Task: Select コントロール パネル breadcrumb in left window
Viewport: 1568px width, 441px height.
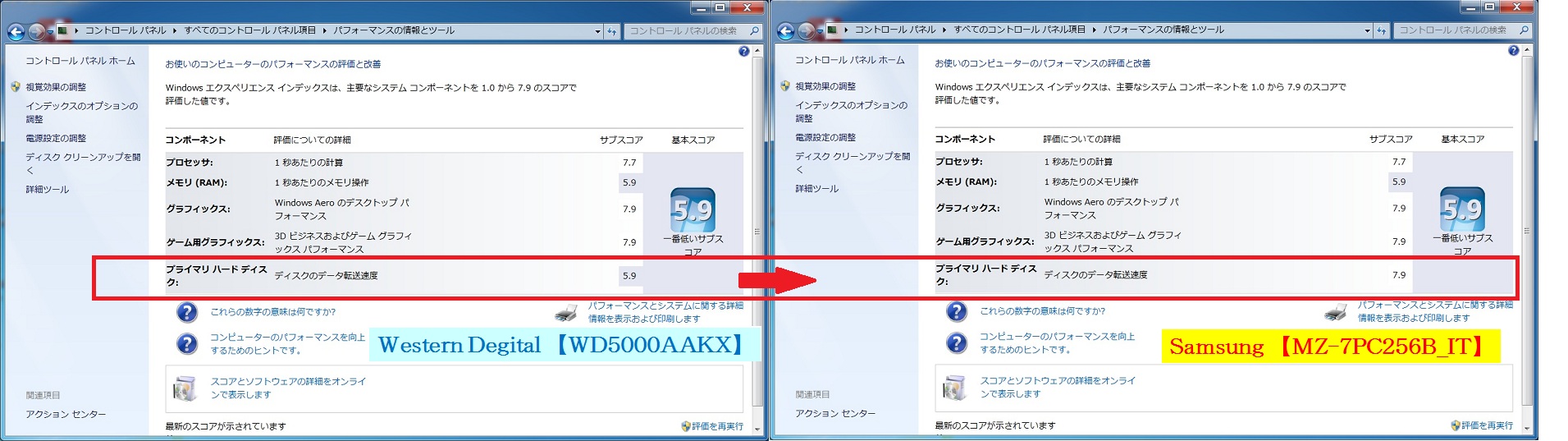Action: [126, 30]
